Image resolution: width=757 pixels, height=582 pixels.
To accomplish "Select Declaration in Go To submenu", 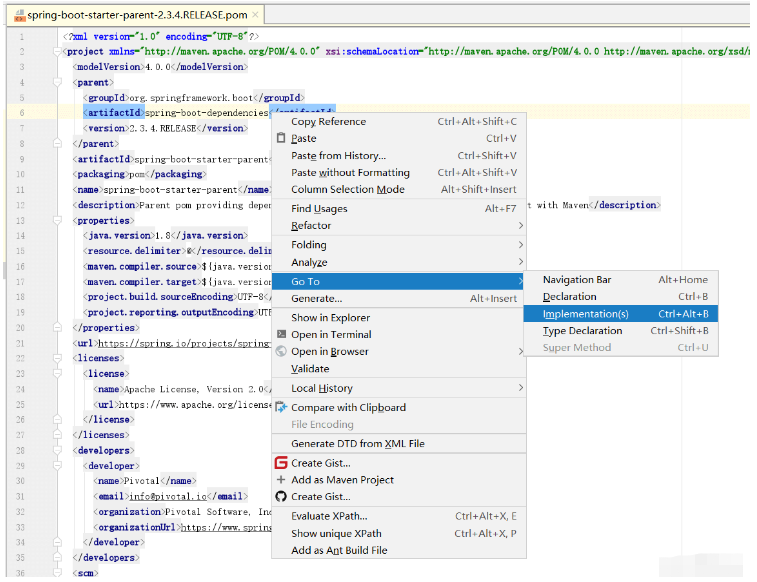I will point(621,297).
